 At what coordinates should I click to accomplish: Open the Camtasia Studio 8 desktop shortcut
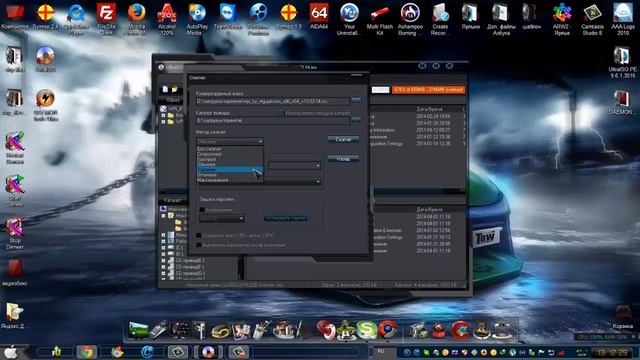pos(592,18)
